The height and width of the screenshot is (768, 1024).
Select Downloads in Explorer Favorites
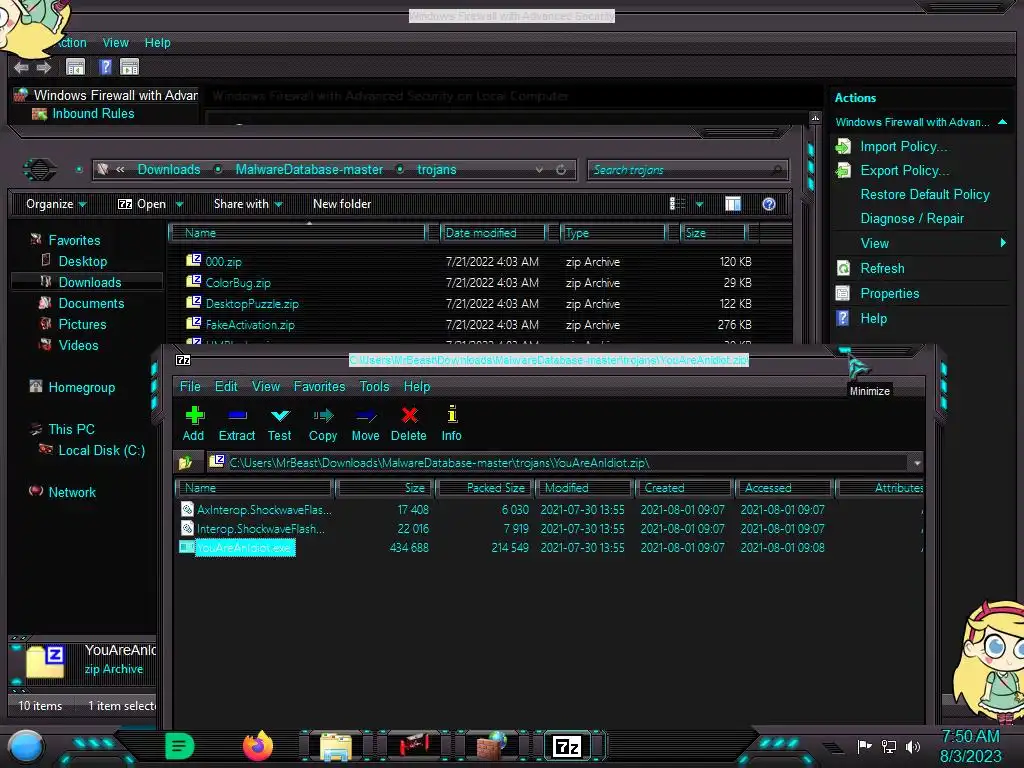click(x=89, y=282)
